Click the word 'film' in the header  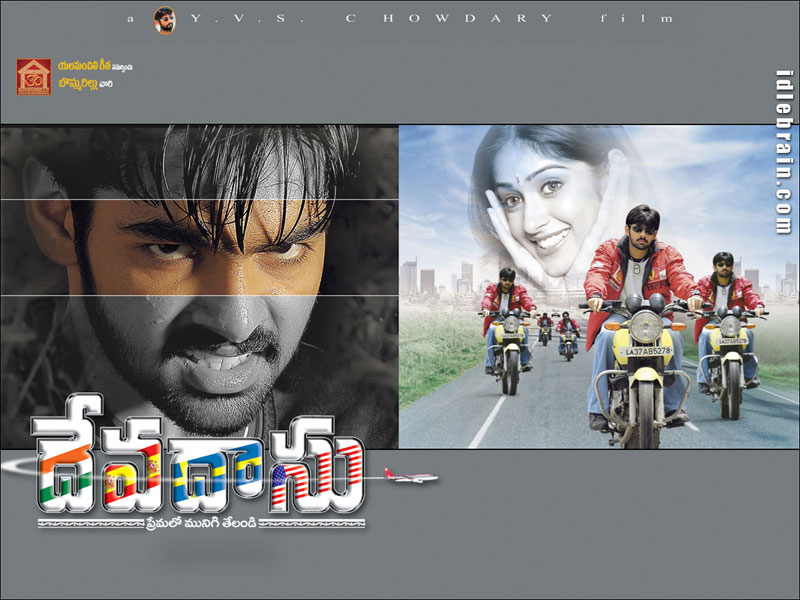coord(637,19)
